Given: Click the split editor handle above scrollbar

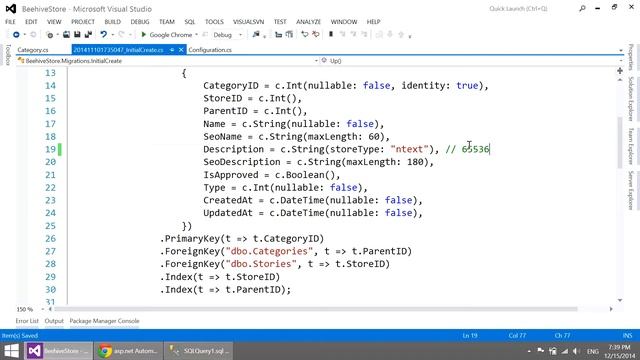Looking at the screenshot, I should [x=620, y=71].
